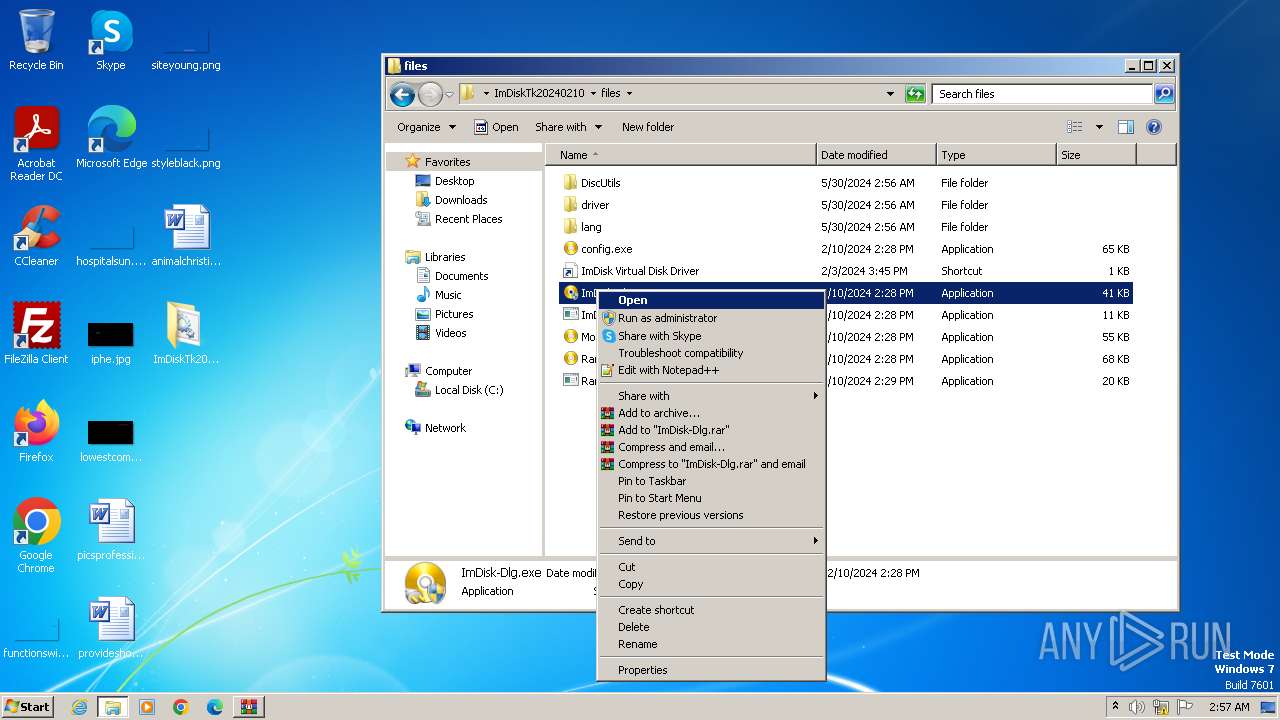Click WinRAR icon in taskbar
Viewport: 1280px width, 720px height.
click(x=248, y=707)
